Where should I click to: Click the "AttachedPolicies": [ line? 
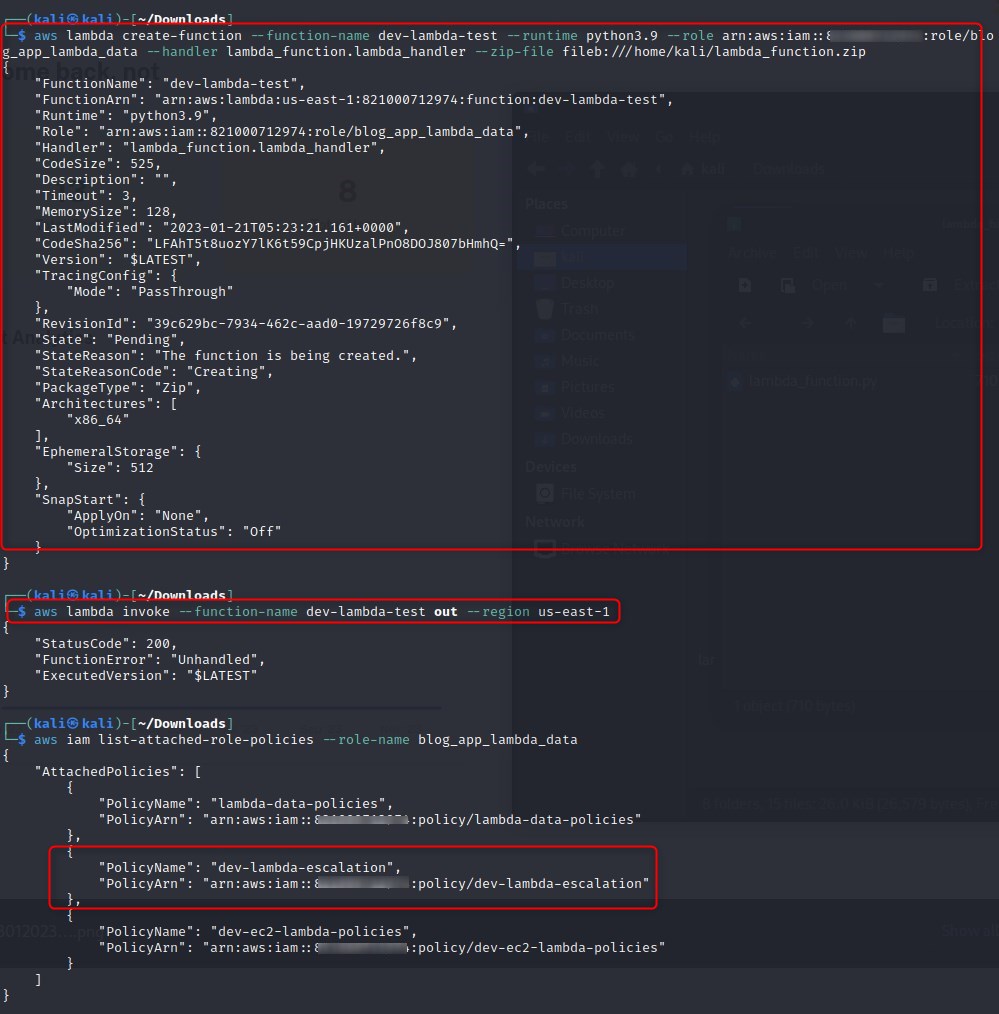118,771
